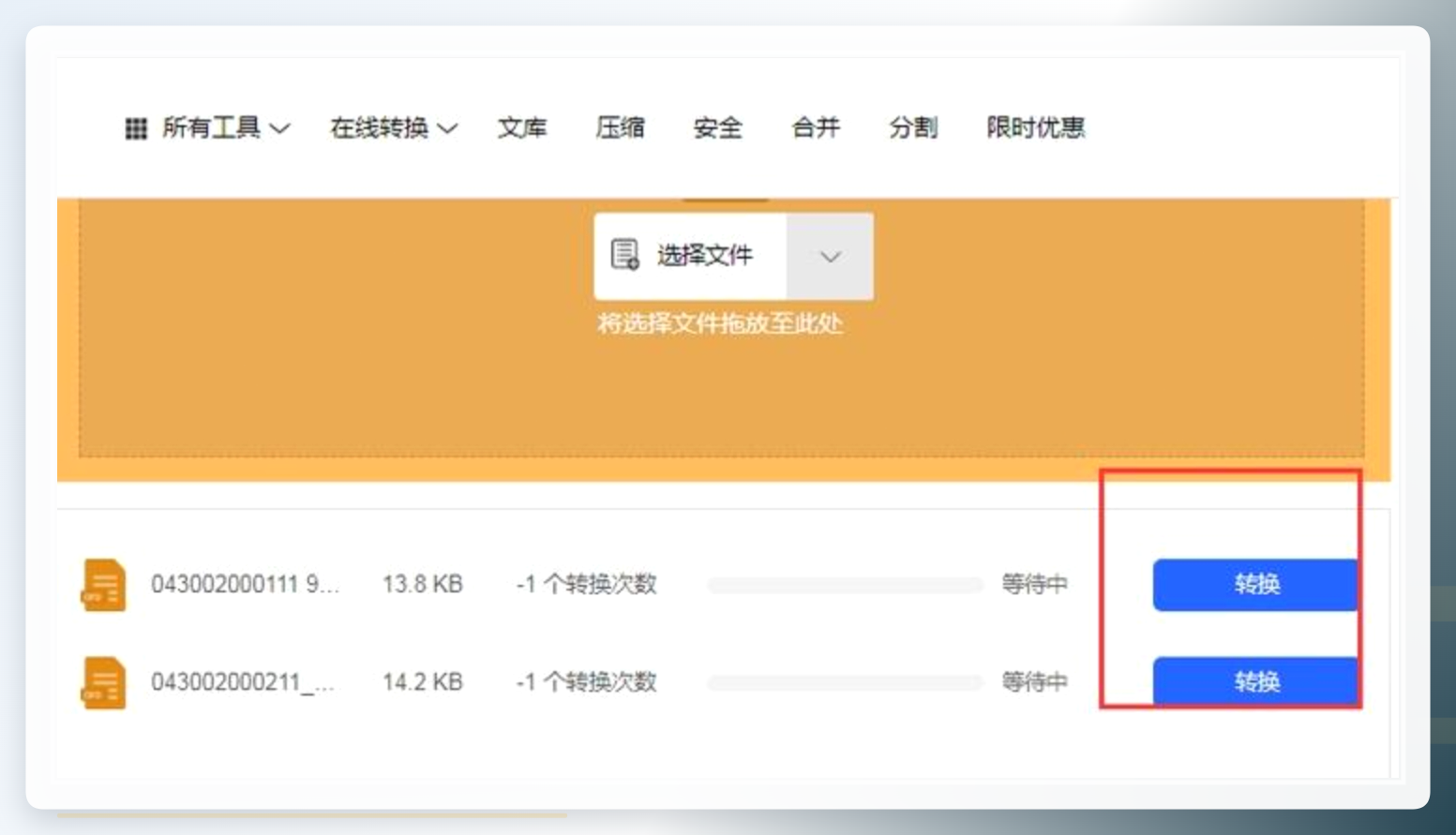The width and height of the screenshot is (1456, 835).
Task: Select file name 043002000111 9...
Action: click(x=245, y=584)
